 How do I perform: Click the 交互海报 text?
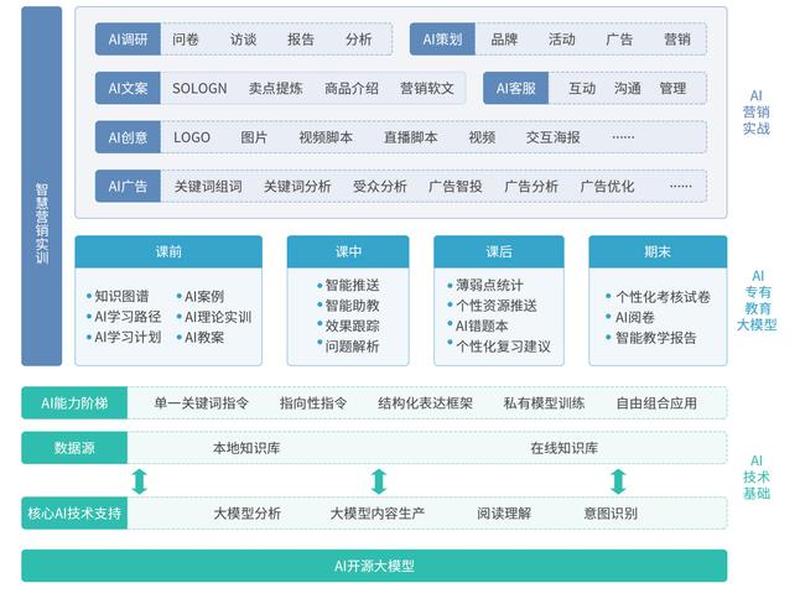(553, 137)
